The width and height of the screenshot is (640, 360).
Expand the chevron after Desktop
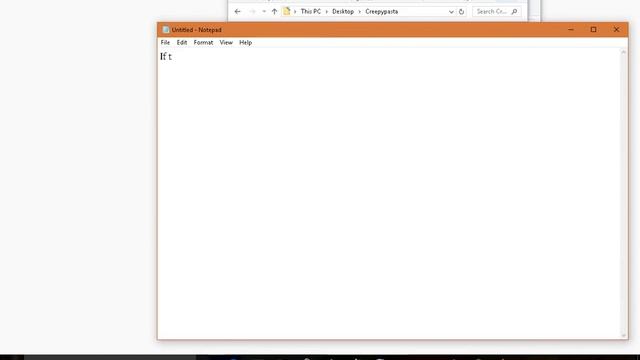point(360,12)
